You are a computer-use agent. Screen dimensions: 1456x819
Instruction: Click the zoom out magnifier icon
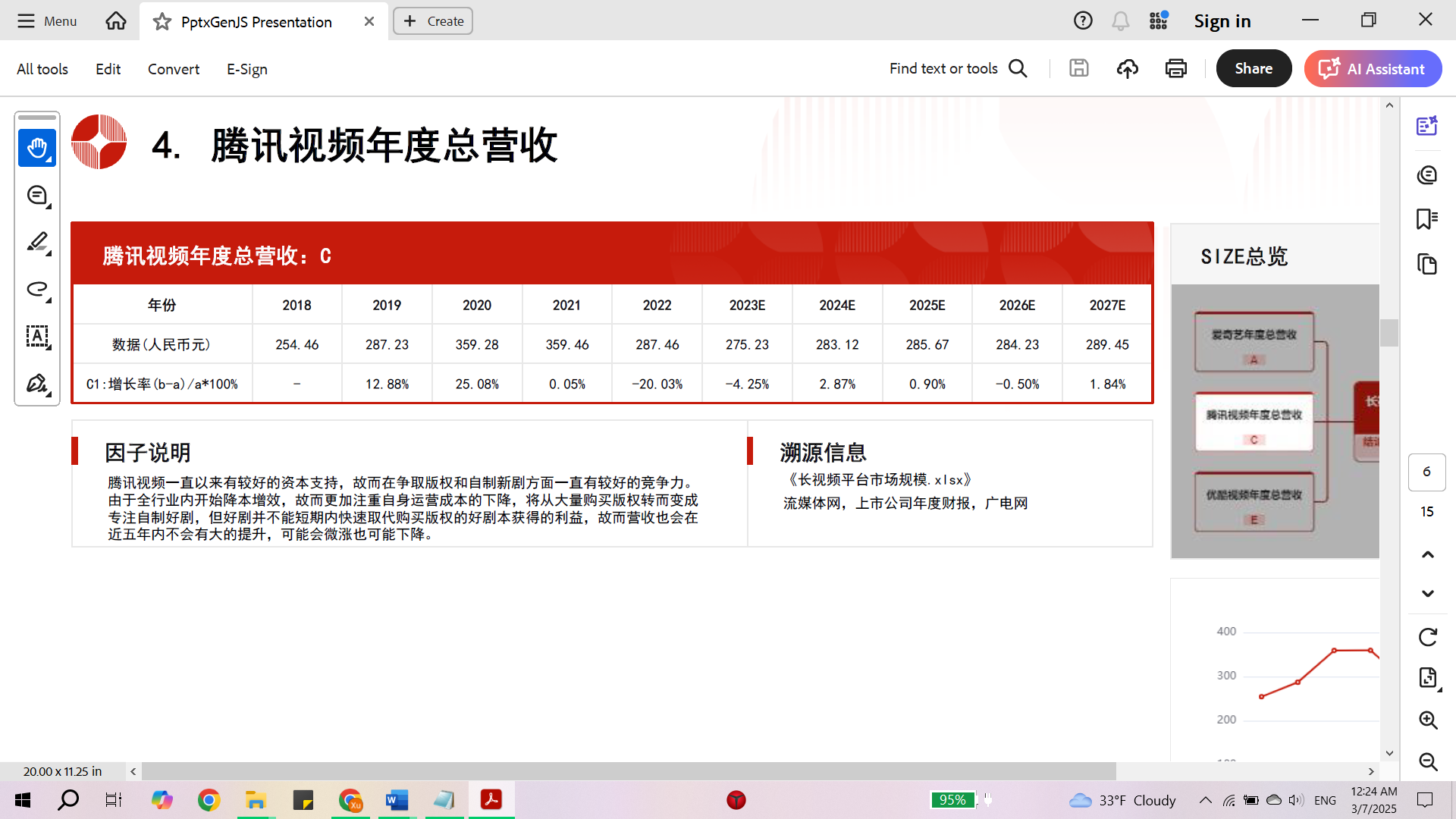click(1428, 761)
